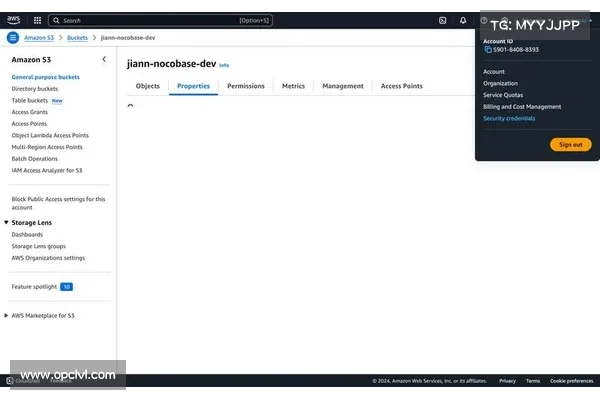
Task: Click the New badge by Table buckets
Action: [57, 101]
